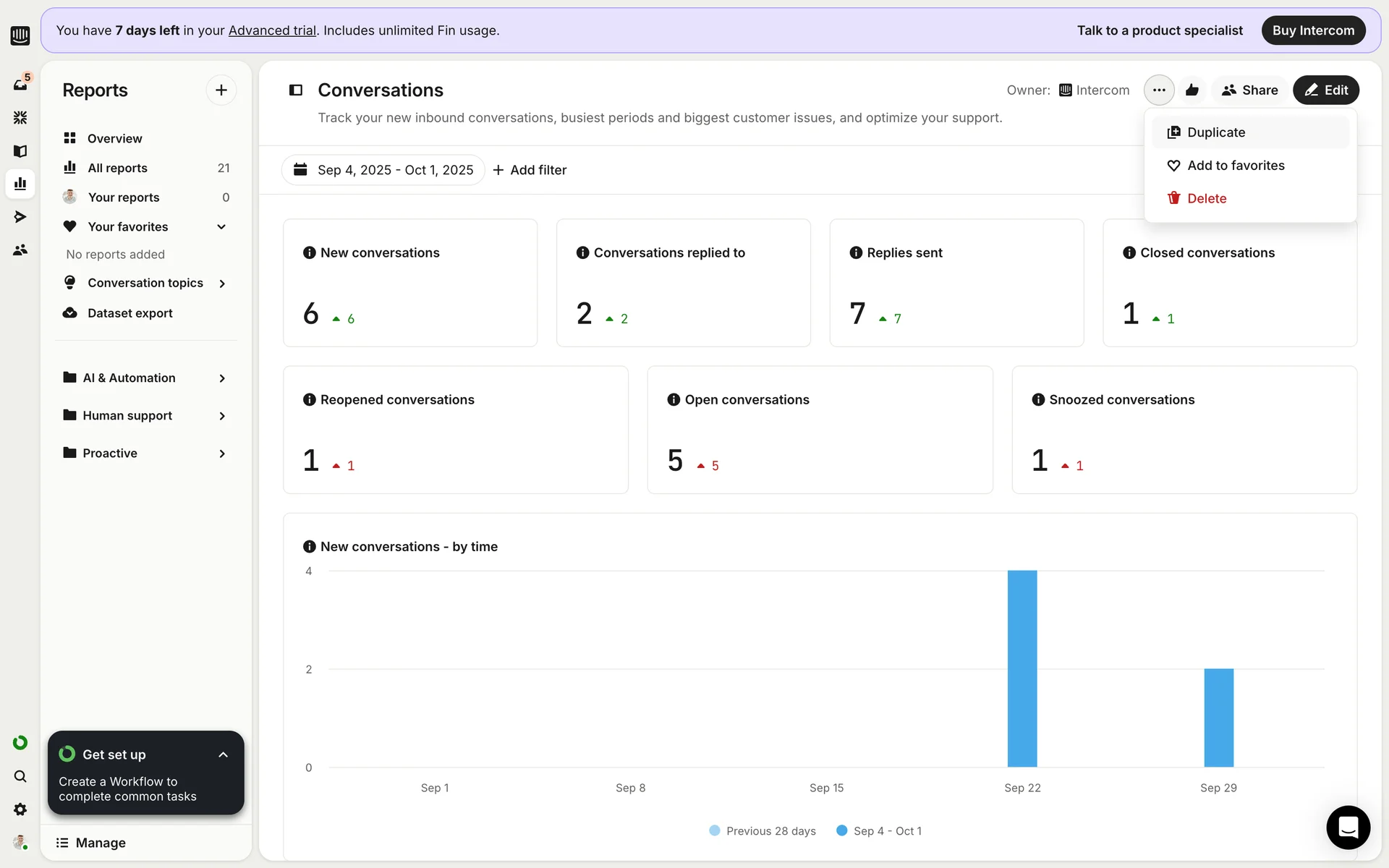The image size is (1389, 868).
Task: Open the Advanced trial link
Action: coord(272,30)
